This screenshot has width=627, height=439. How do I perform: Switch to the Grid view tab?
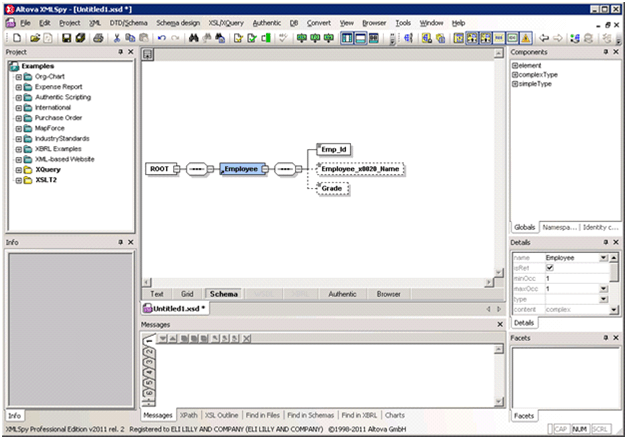click(187, 294)
